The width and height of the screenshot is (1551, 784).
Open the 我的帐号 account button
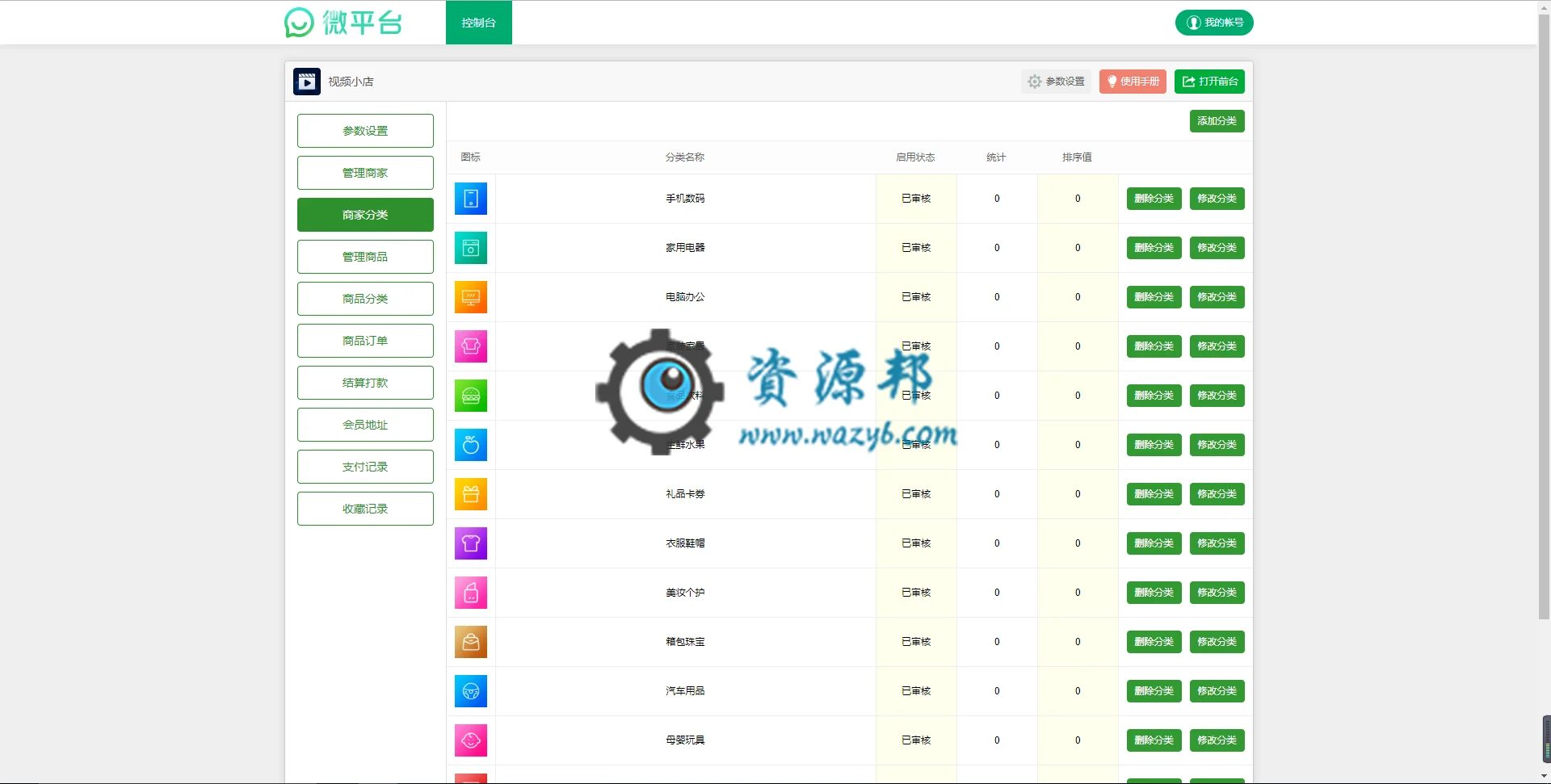(1214, 23)
